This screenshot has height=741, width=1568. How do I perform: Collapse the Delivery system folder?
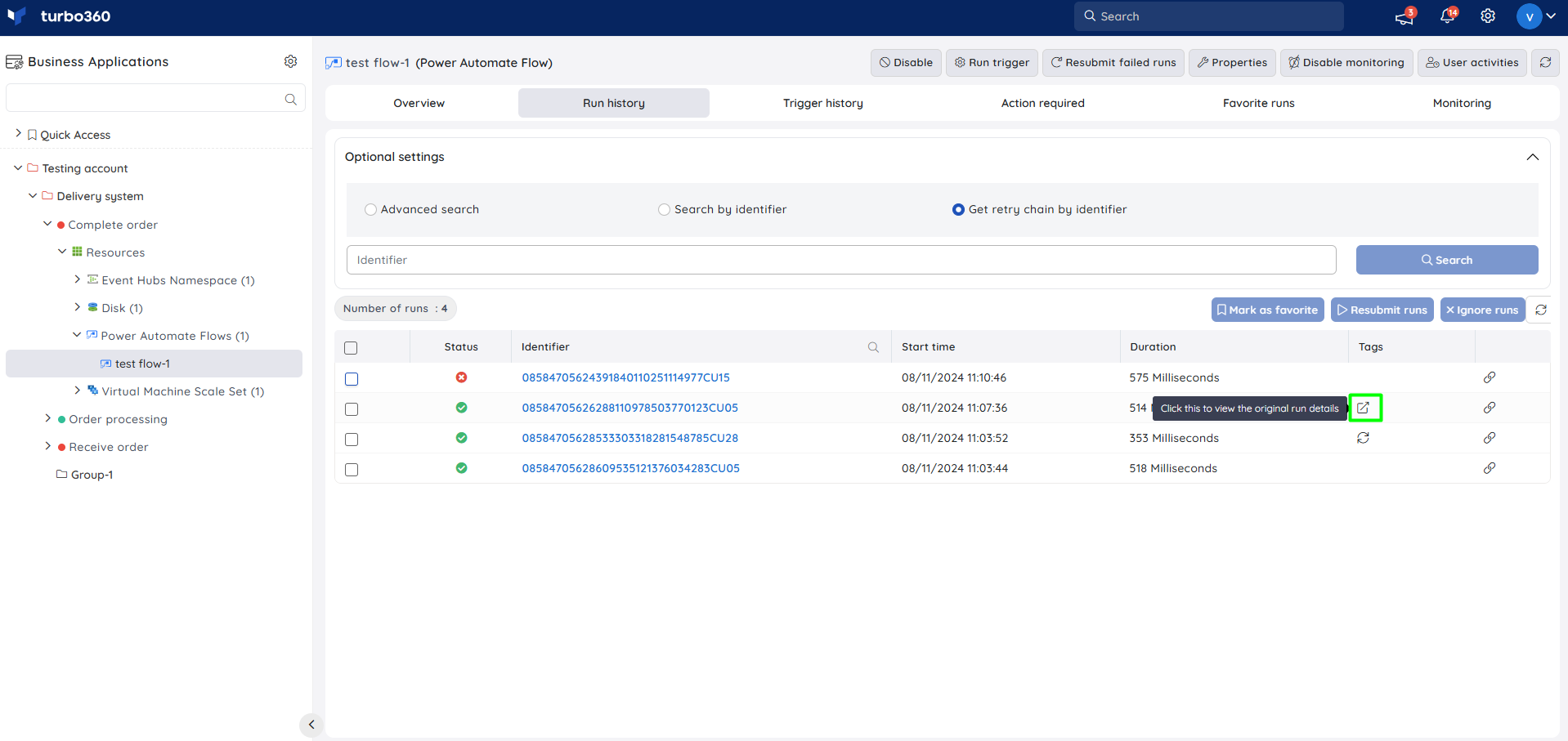pos(33,195)
